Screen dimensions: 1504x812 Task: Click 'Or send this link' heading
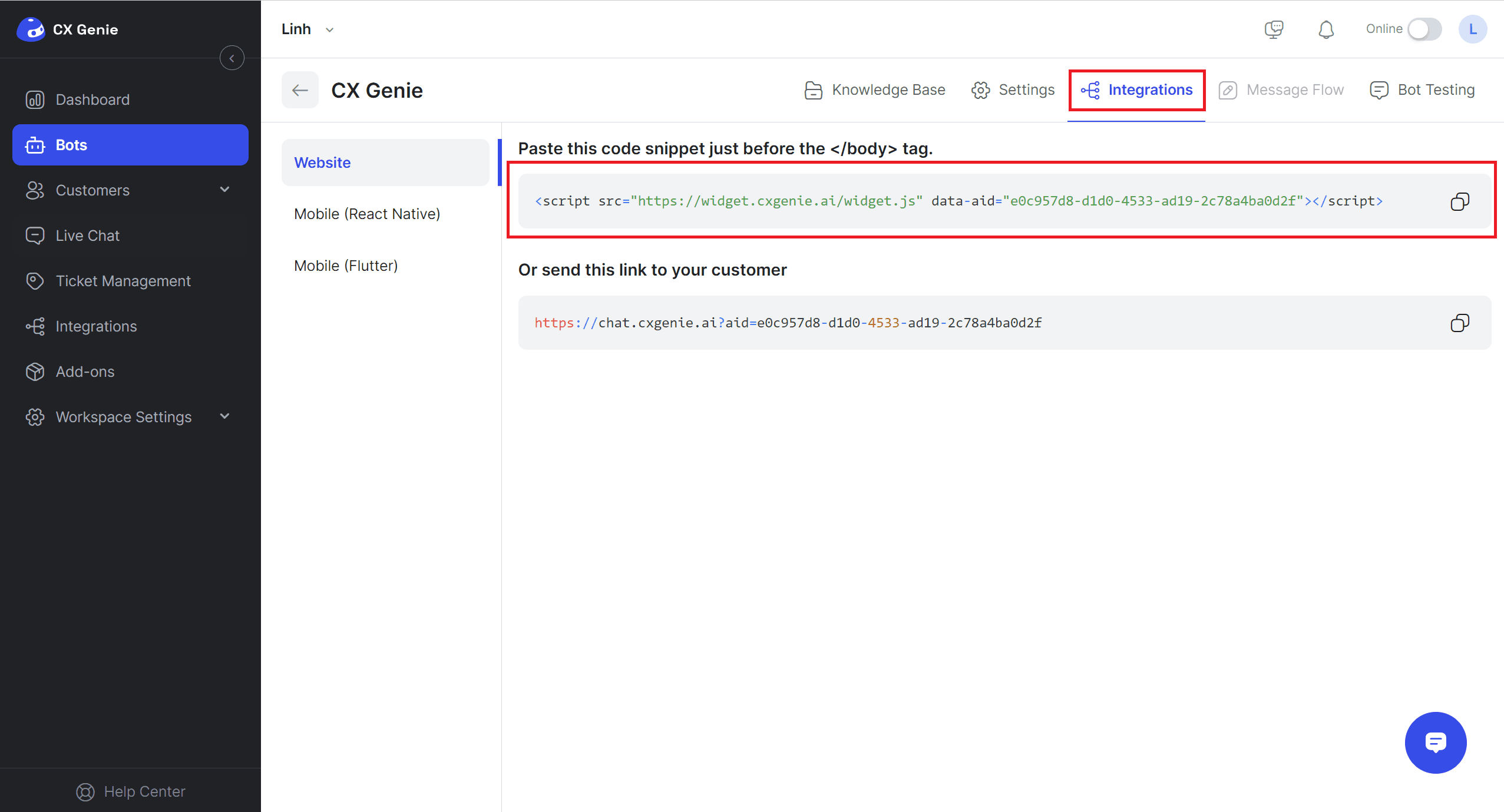pyautogui.click(x=652, y=270)
